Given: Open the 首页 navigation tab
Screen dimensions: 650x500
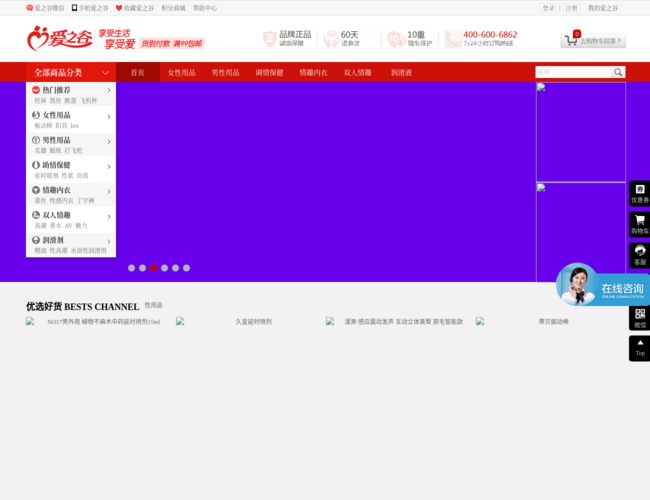Looking at the screenshot, I should (137, 73).
